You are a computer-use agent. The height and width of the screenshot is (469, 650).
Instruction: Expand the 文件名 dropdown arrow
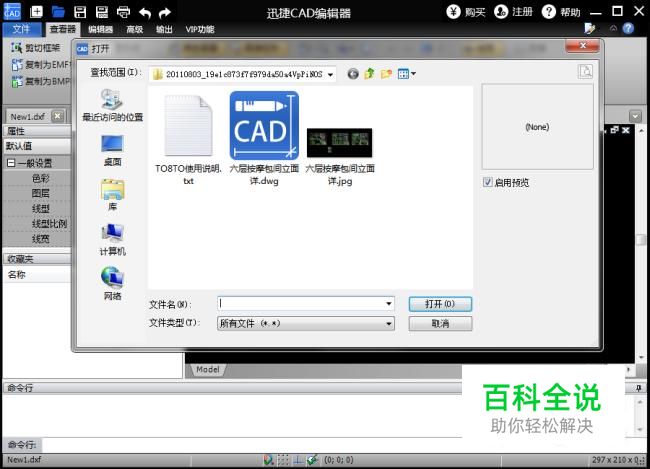(x=389, y=304)
